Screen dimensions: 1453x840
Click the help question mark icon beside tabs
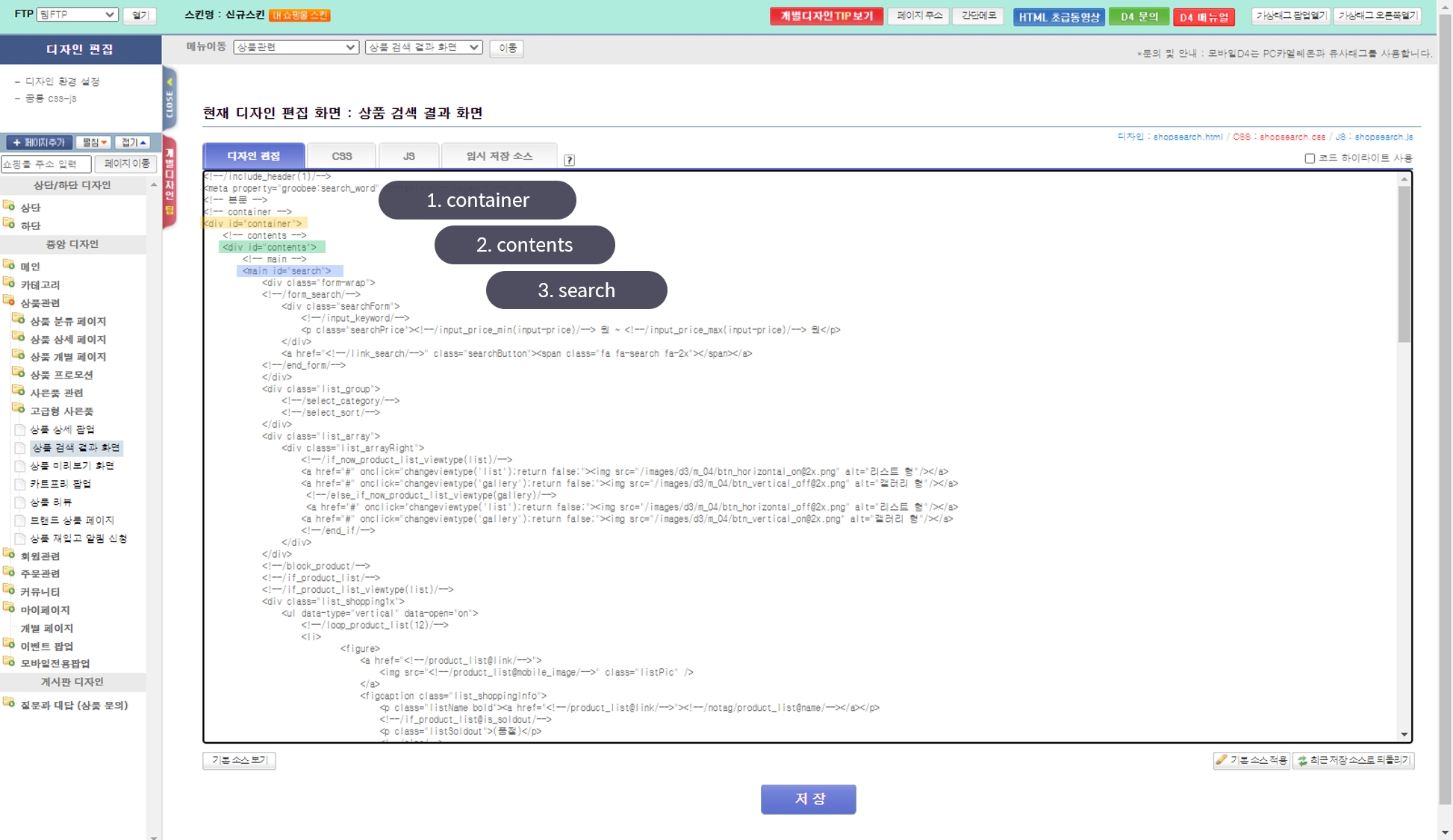click(569, 160)
